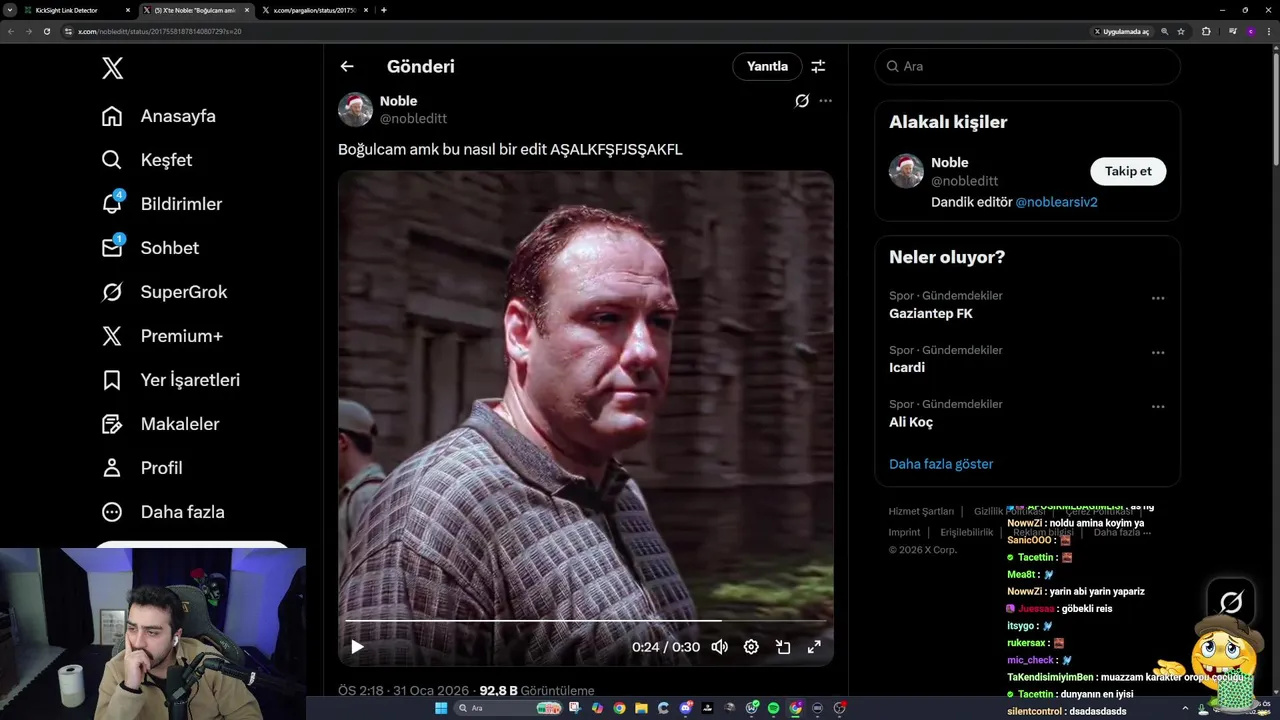The width and height of the screenshot is (1280, 720).
Task: Open more options for Gaziantep FK trend
Action: tap(1158, 298)
